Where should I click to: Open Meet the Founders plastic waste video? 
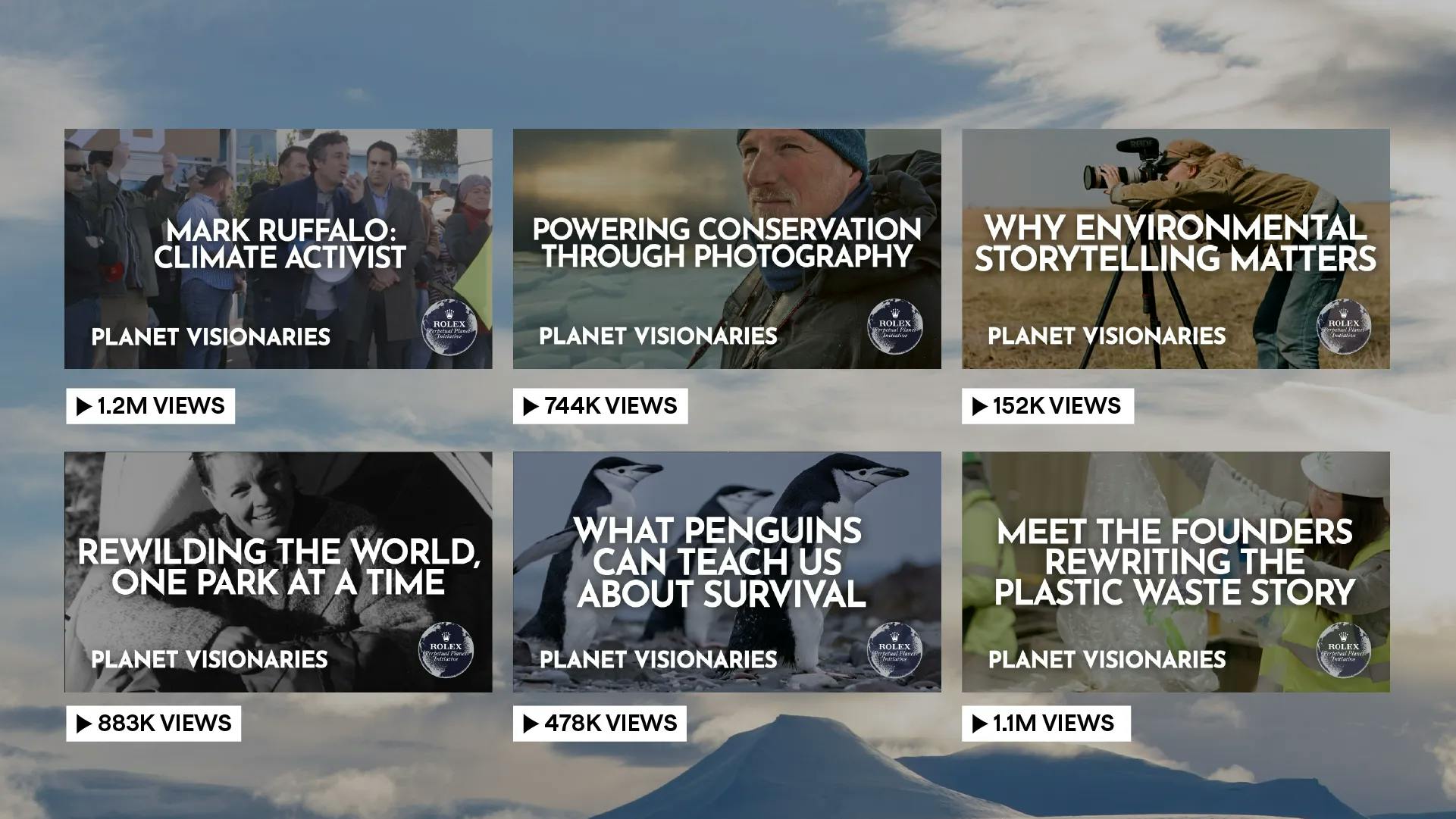1176,572
